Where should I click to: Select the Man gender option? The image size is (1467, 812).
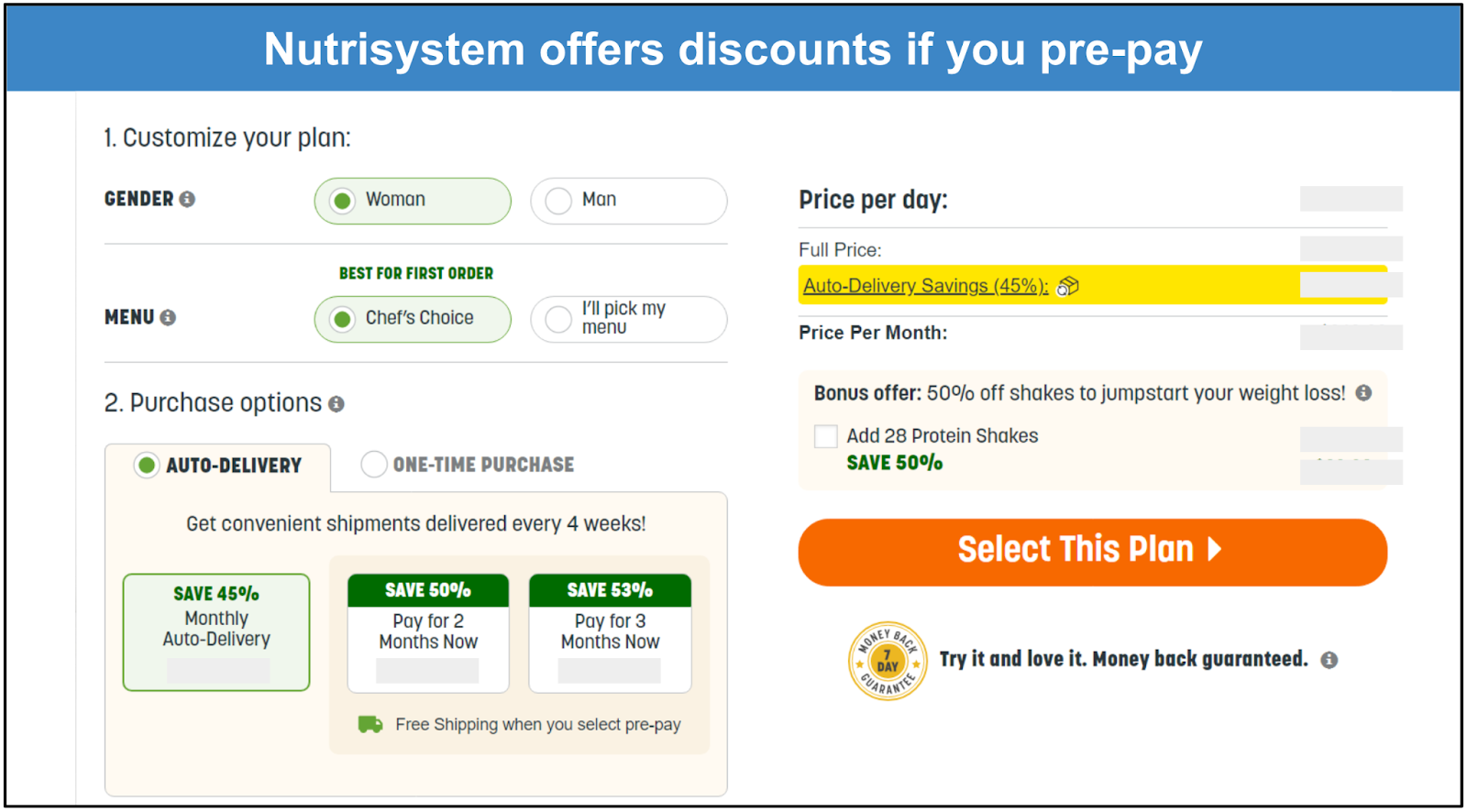(x=628, y=201)
